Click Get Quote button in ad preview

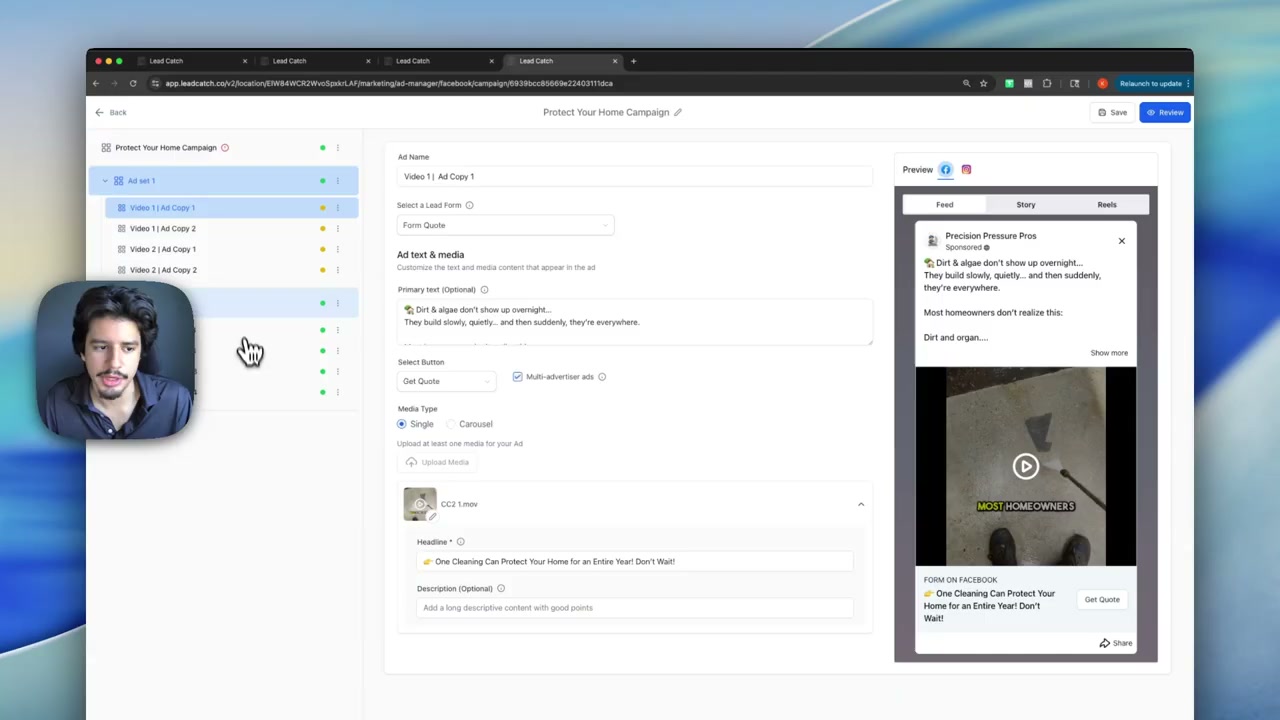coord(1102,600)
